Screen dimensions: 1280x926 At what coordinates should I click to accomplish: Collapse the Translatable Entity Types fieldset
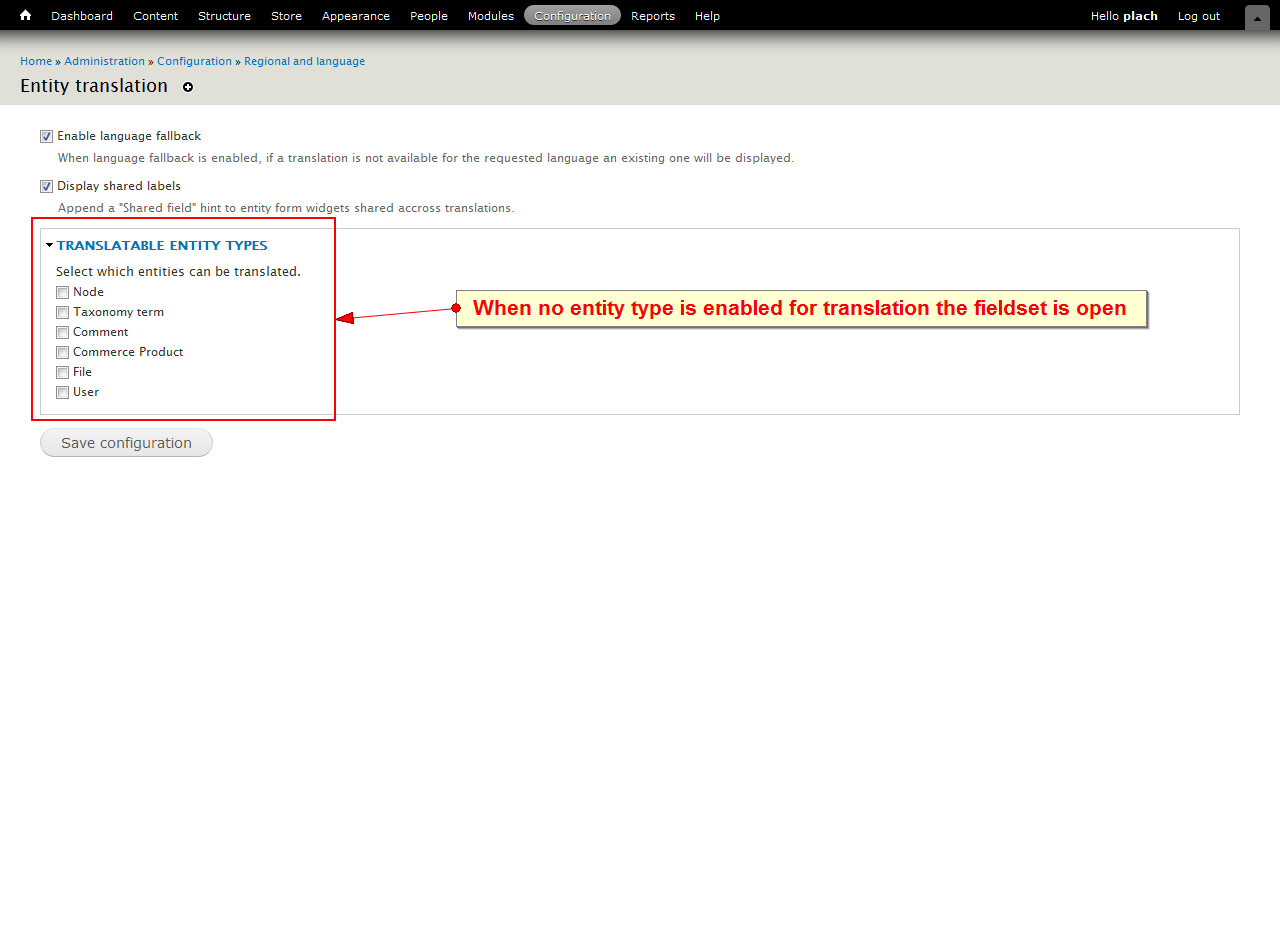pos(162,245)
